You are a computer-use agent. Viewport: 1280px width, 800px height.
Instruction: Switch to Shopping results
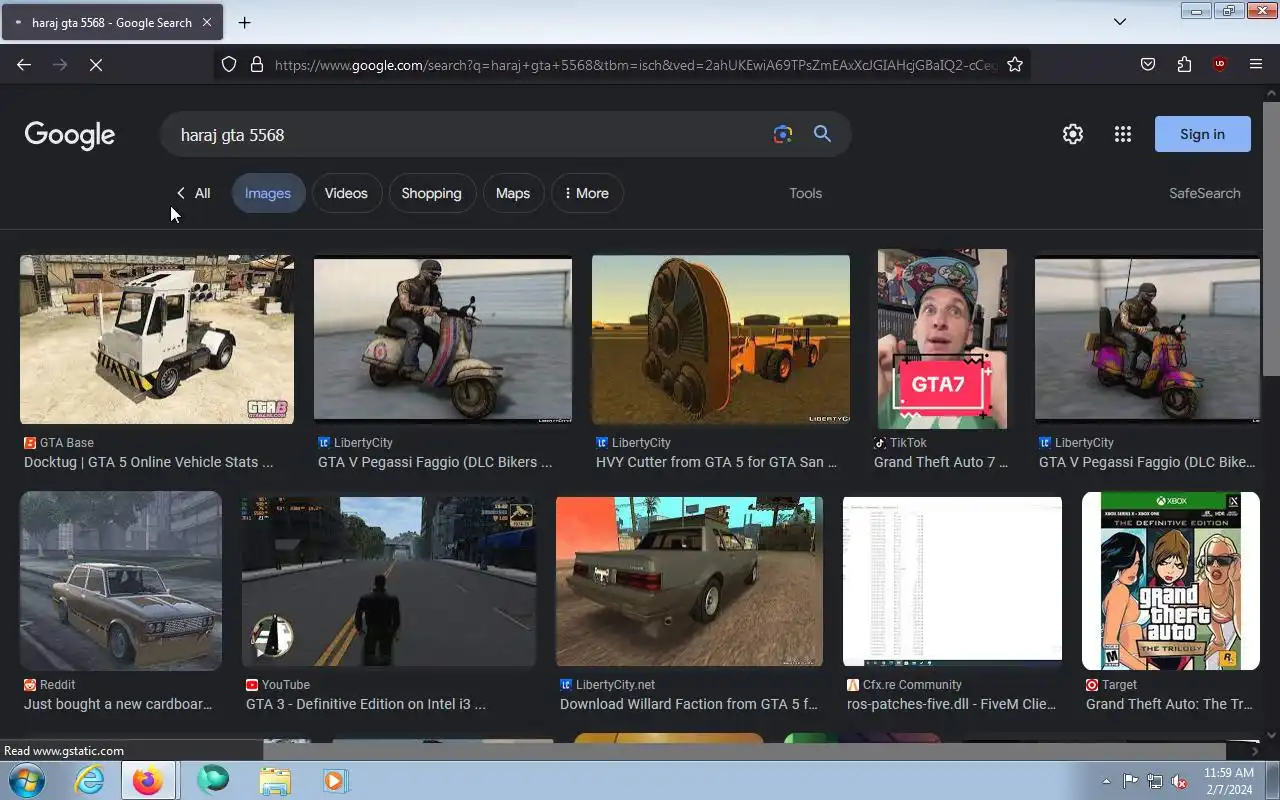pos(431,193)
